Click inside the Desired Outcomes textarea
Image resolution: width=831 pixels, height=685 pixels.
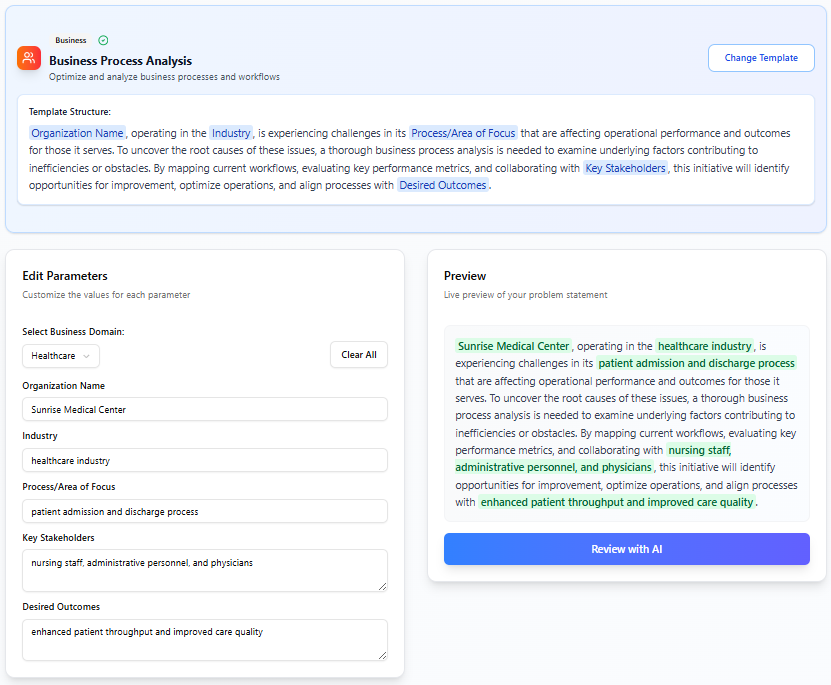coord(204,639)
